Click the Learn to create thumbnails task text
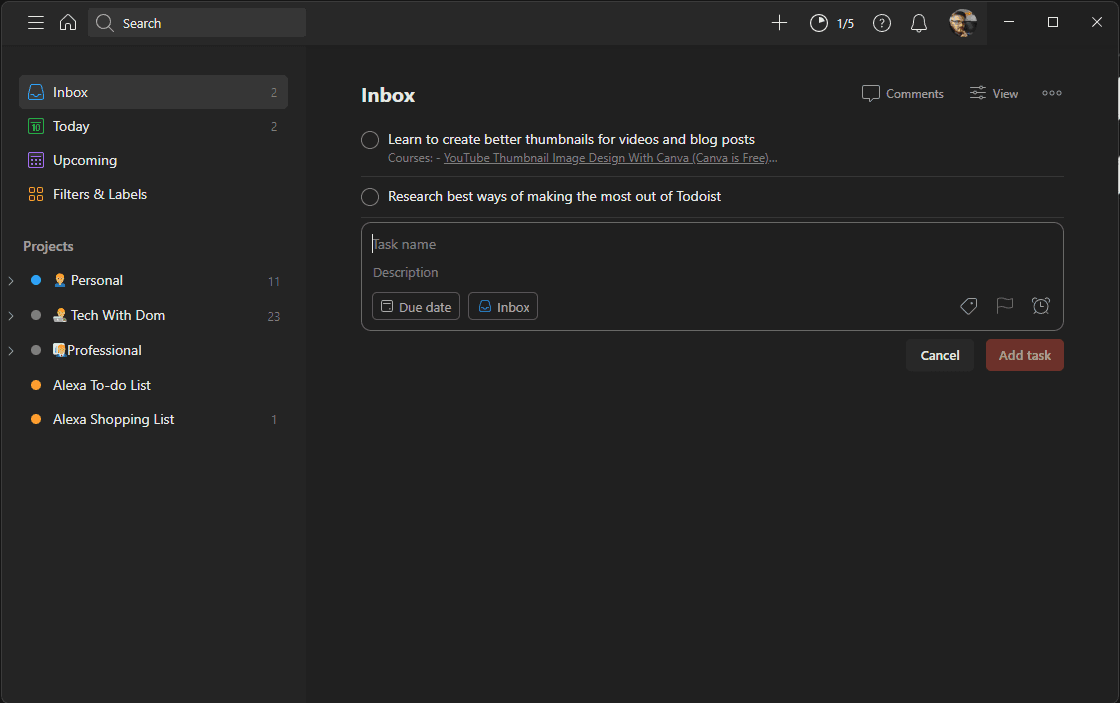The width and height of the screenshot is (1120, 703). (571, 139)
